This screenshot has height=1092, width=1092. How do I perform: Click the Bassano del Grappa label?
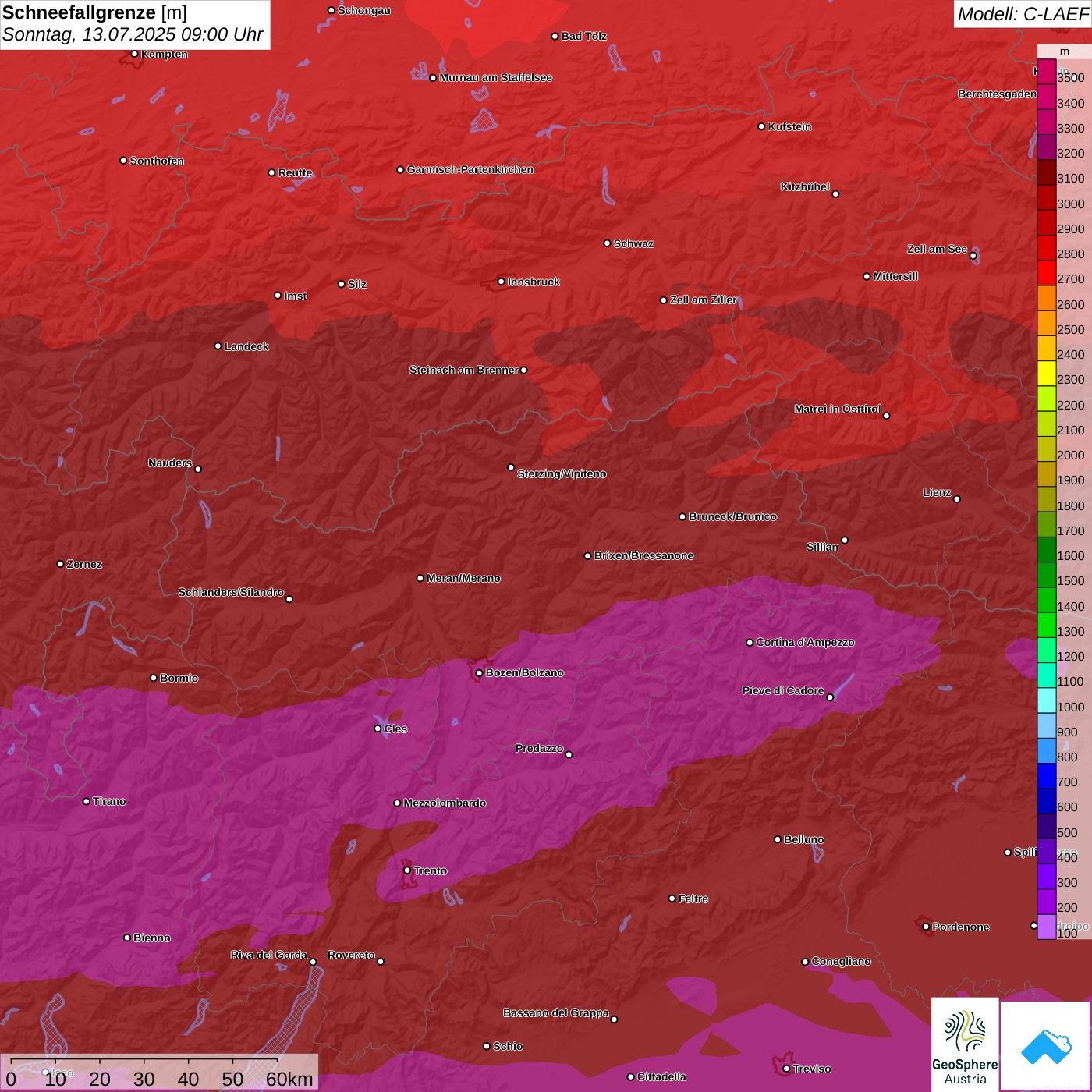pyautogui.click(x=556, y=1012)
